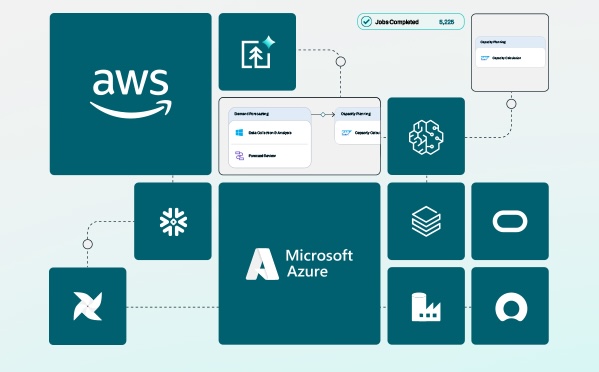This screenshot has width=599, height=372.
Task: Click the circle node below the AI upload tile
Action: coord(341,61)
